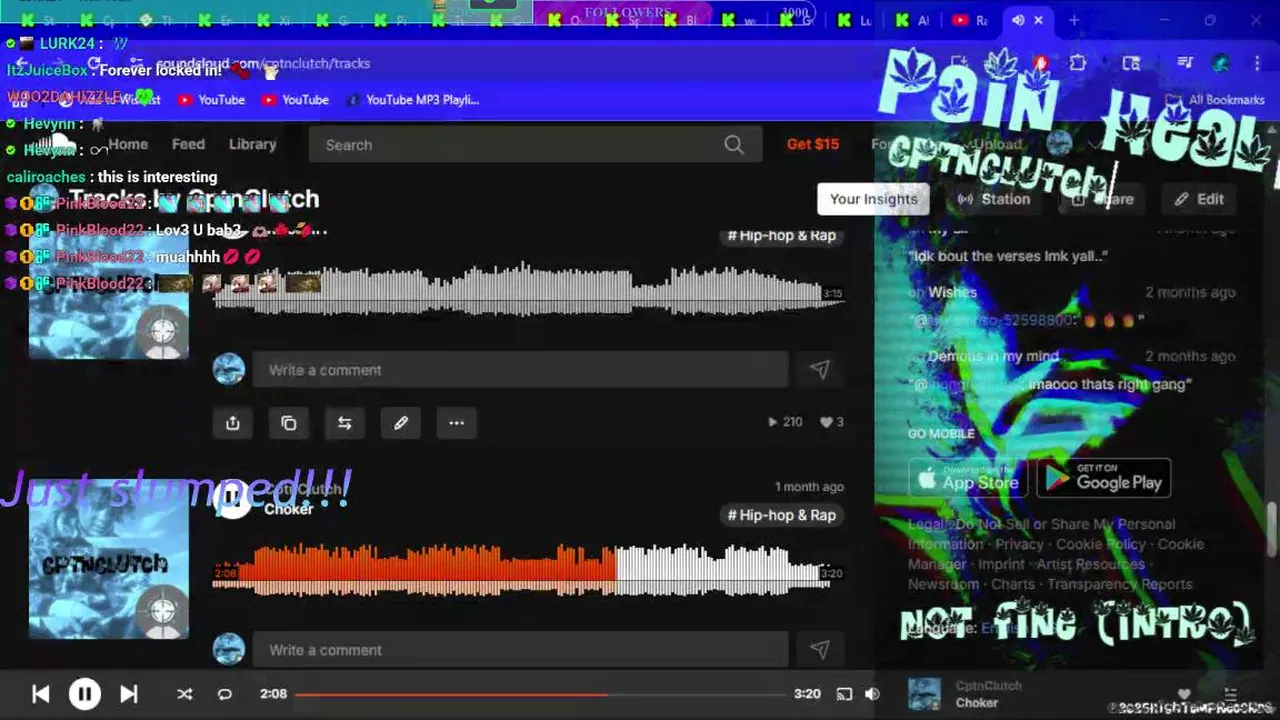
Task: Toggle repeat in the player bar
Action: [x=225, y=694]
